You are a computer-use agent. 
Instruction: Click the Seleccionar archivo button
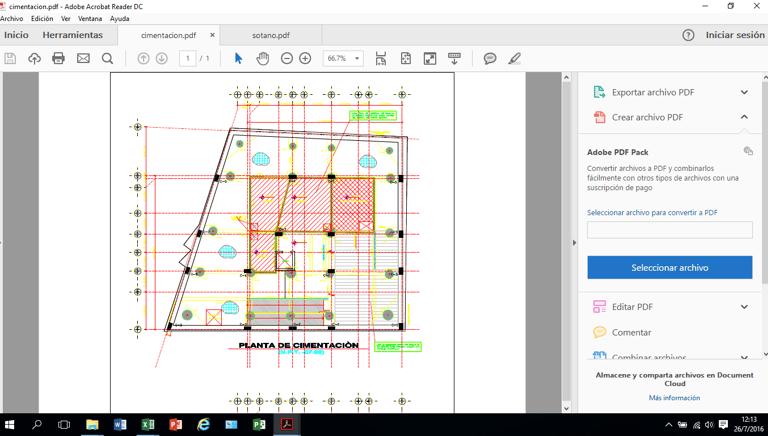pyautogui.click(x=670, y=267)
